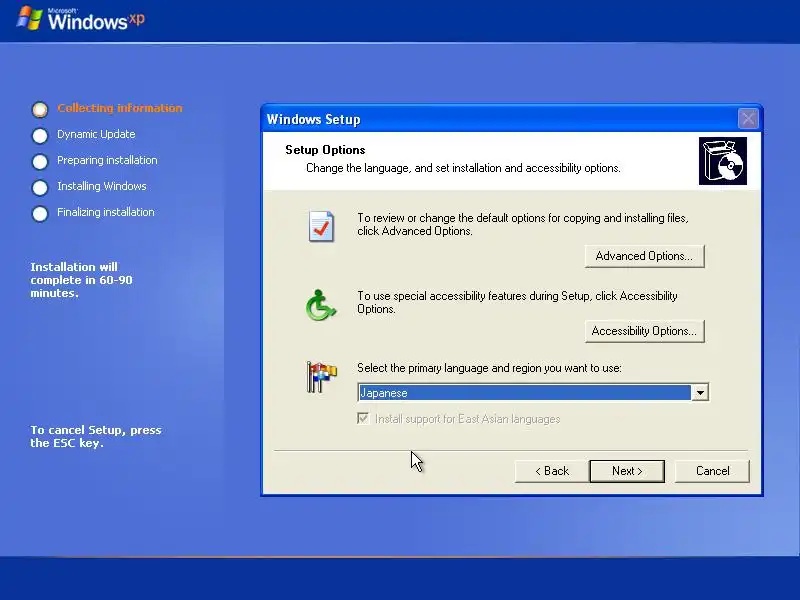800x600 pixels.
Task: Return to previous page with Back
Action: (552, 471)
